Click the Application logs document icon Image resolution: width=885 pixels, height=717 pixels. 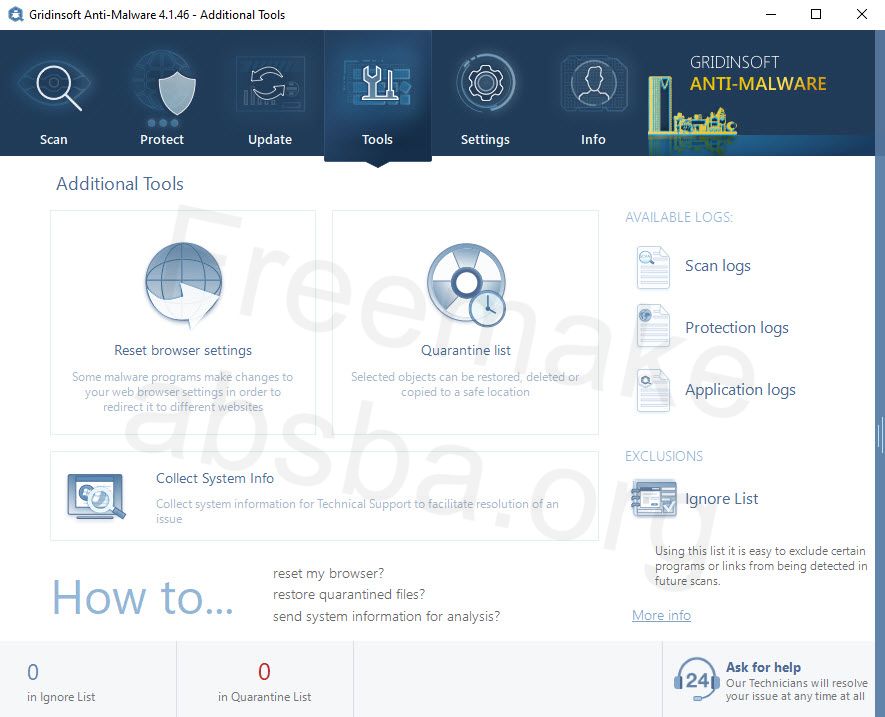coord(653,390)
